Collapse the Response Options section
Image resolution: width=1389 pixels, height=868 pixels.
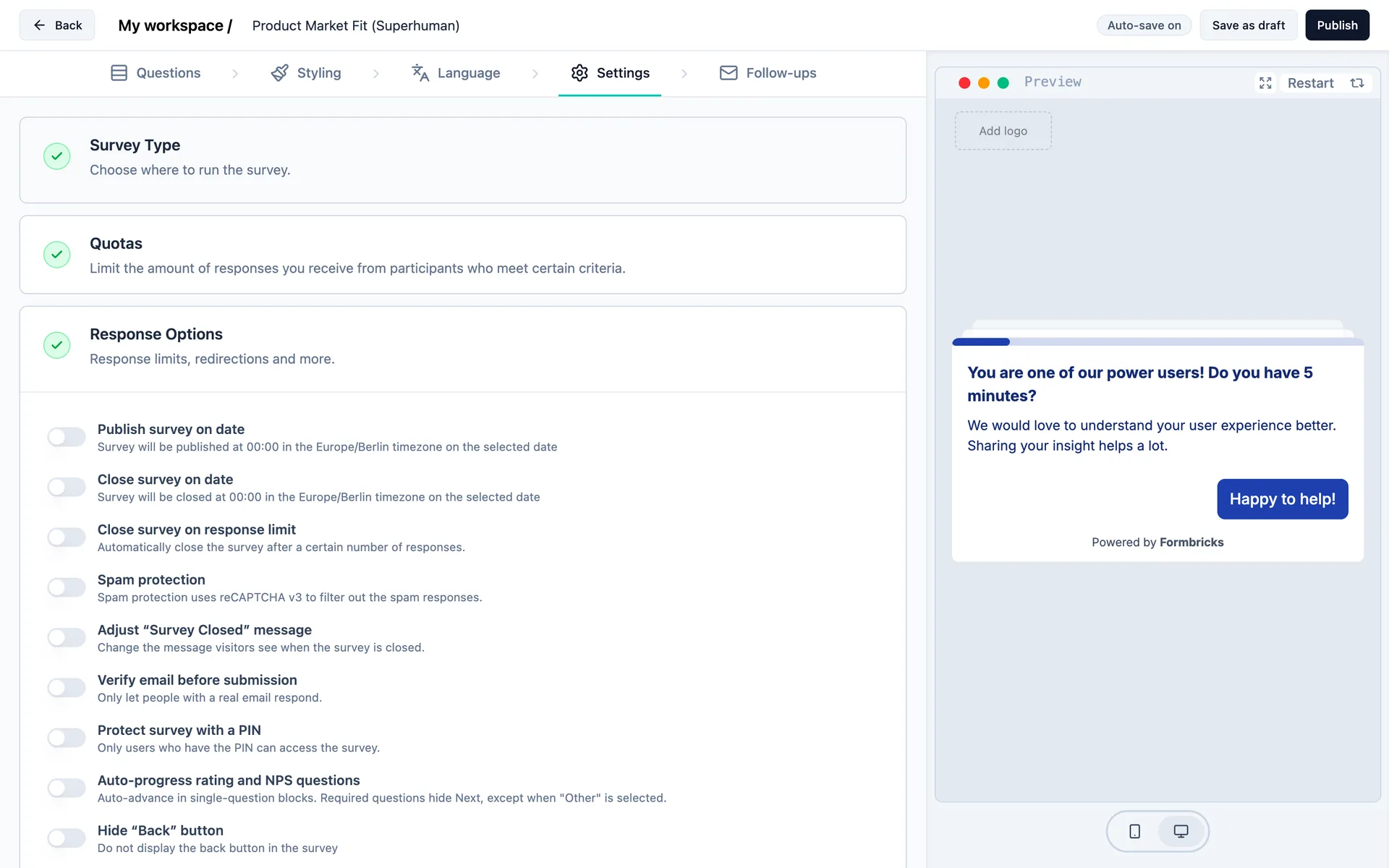463,349
